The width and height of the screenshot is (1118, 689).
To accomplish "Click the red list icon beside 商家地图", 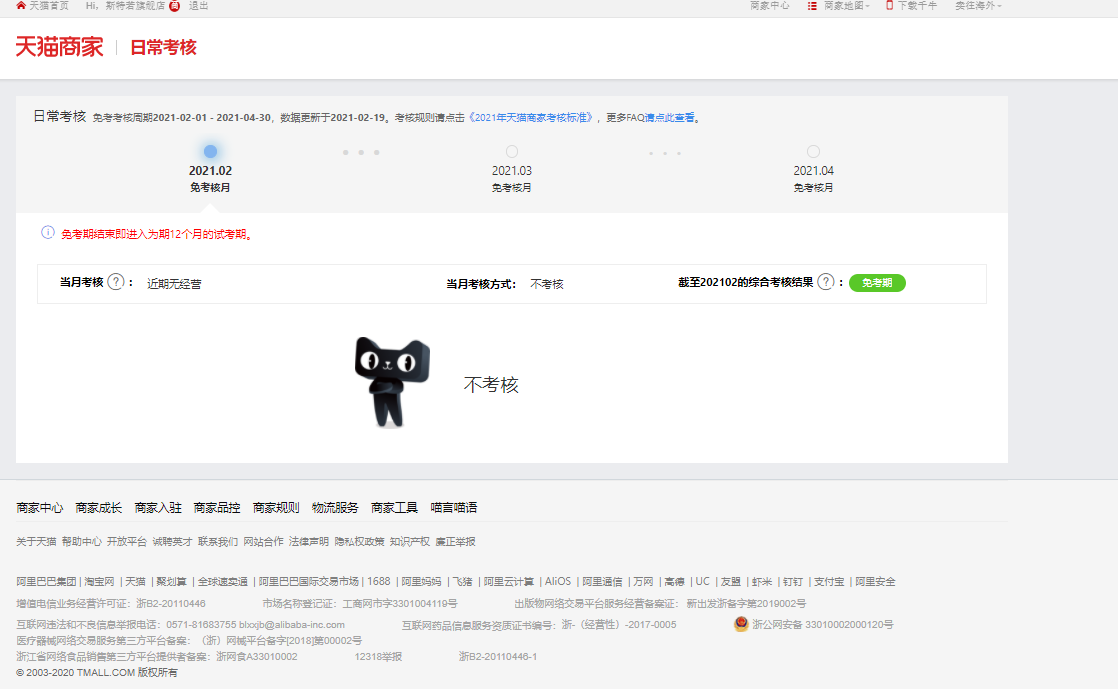I will [x=812, y=6].
